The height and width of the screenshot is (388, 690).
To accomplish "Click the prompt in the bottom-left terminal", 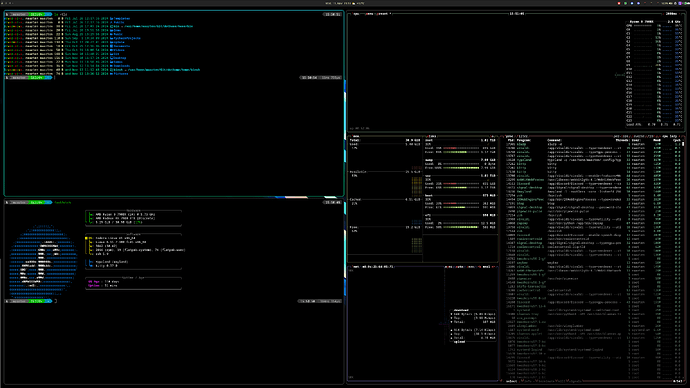I will point(28,301).
